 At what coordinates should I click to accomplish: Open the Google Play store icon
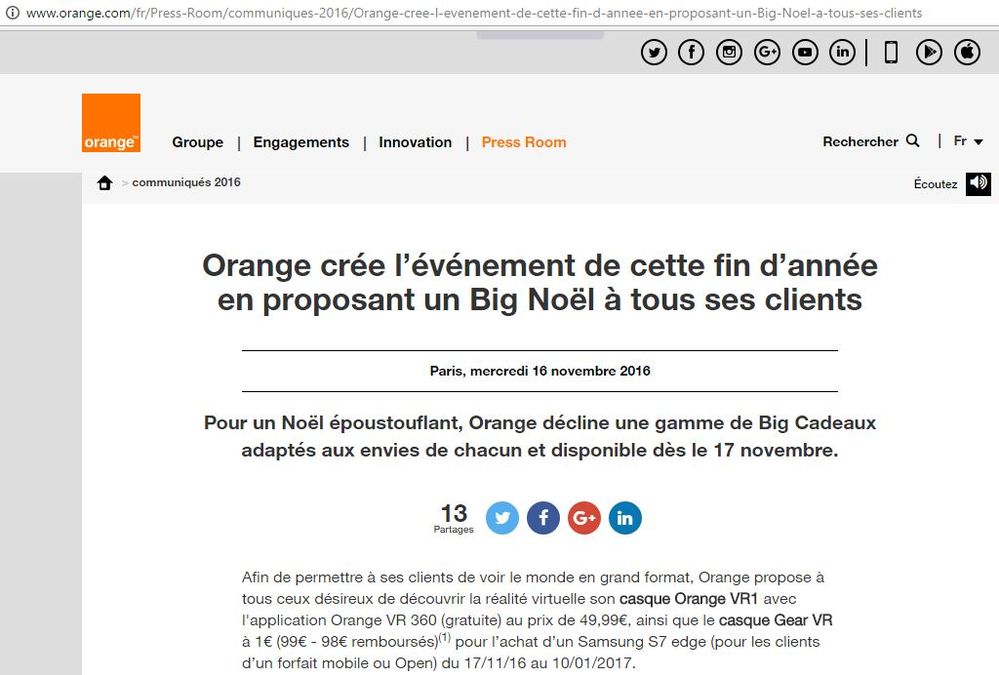point(929,52)
